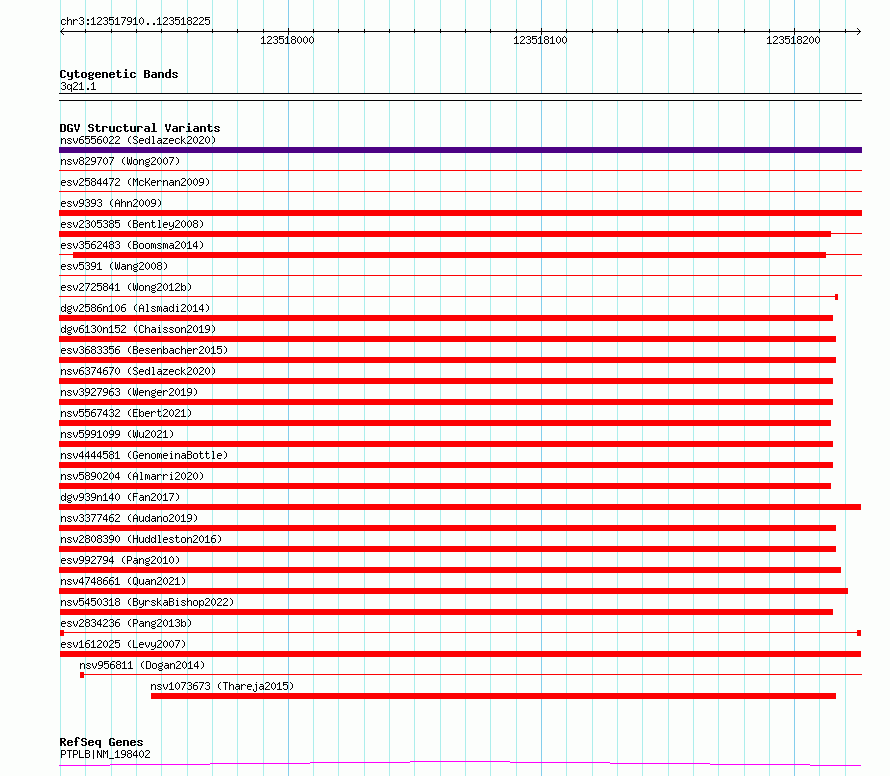This screenshot has height=776, width=890.
Task: Open variant esv9393 (Ahn2009)
Action: [x=111, y=203]
